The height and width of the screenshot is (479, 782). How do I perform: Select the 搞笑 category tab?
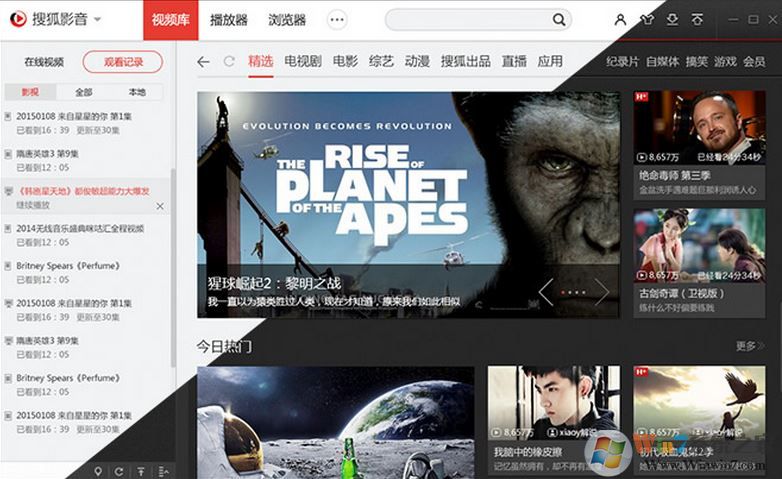click(x=697, y=62)
